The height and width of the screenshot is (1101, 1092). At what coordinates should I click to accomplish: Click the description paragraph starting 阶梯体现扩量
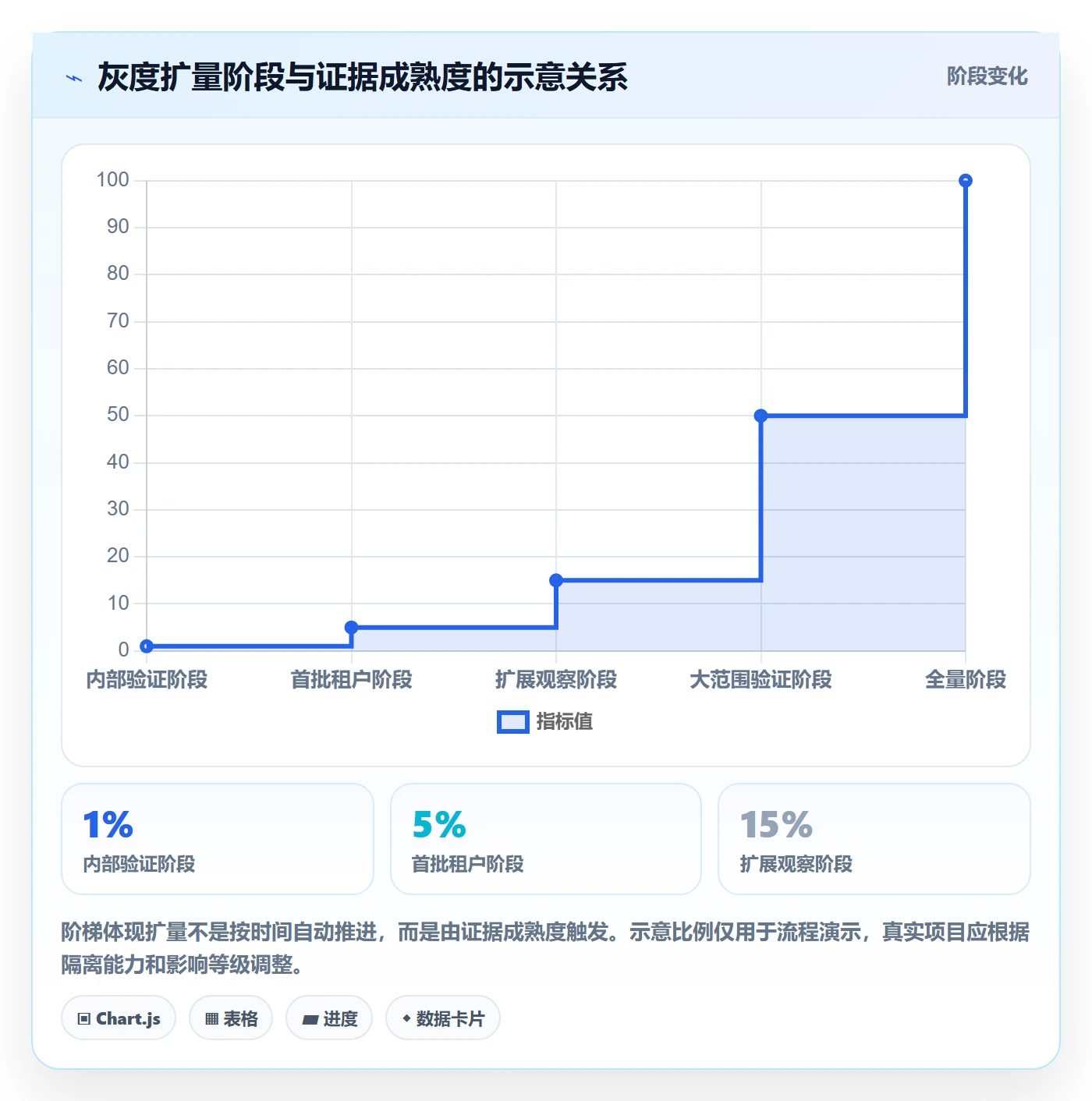(x=545, y=948)
